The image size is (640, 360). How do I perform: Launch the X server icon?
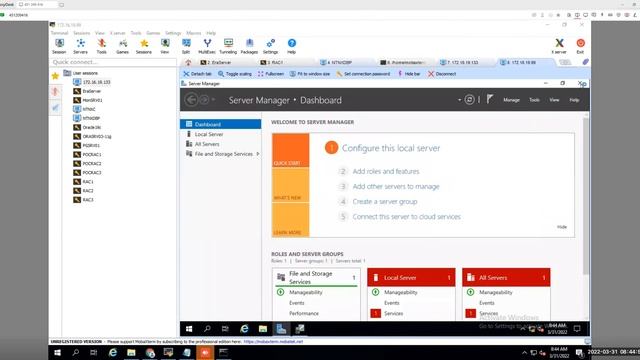pyautogui.click(x=559, y=46)
